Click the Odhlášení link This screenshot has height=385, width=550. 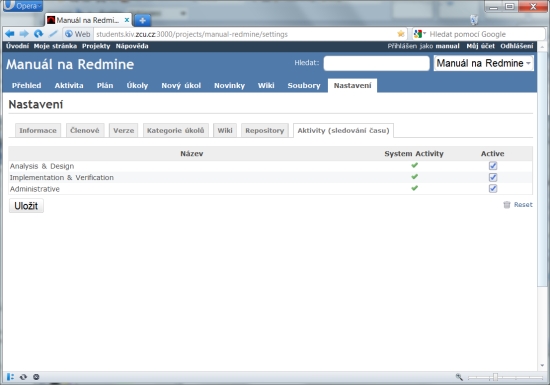pyautogui.click(x=517, y=46)
